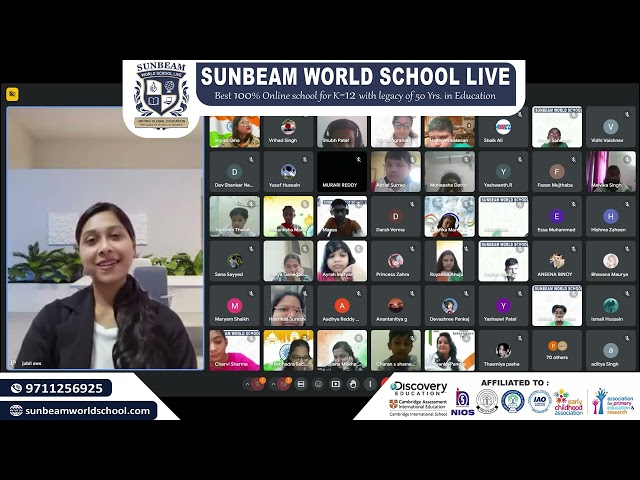Select Essa Muhammed's participant tile
The image size is (640, 480).
(x=557, y=216)
